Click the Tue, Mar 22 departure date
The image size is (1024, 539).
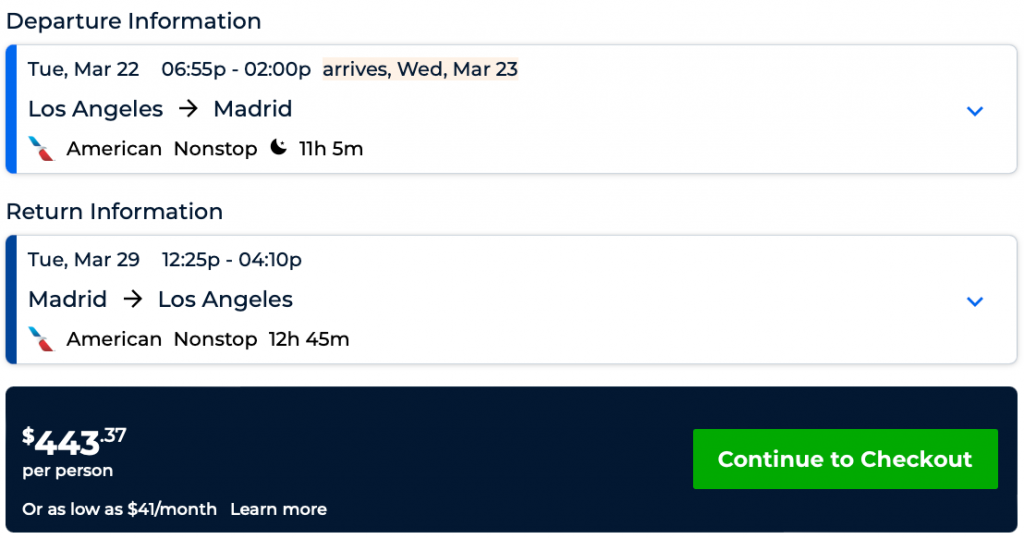click(83, 69)
